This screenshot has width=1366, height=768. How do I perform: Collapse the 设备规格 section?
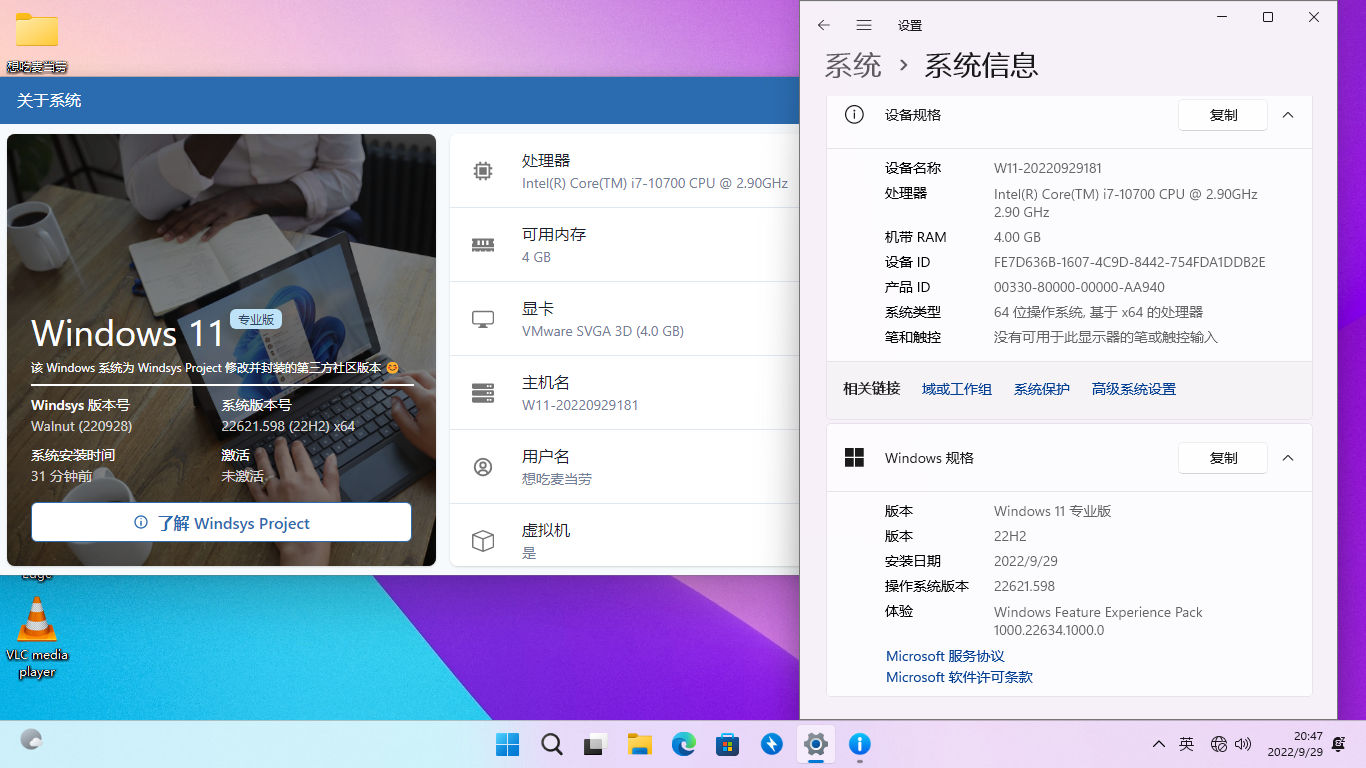[1288, 115]
